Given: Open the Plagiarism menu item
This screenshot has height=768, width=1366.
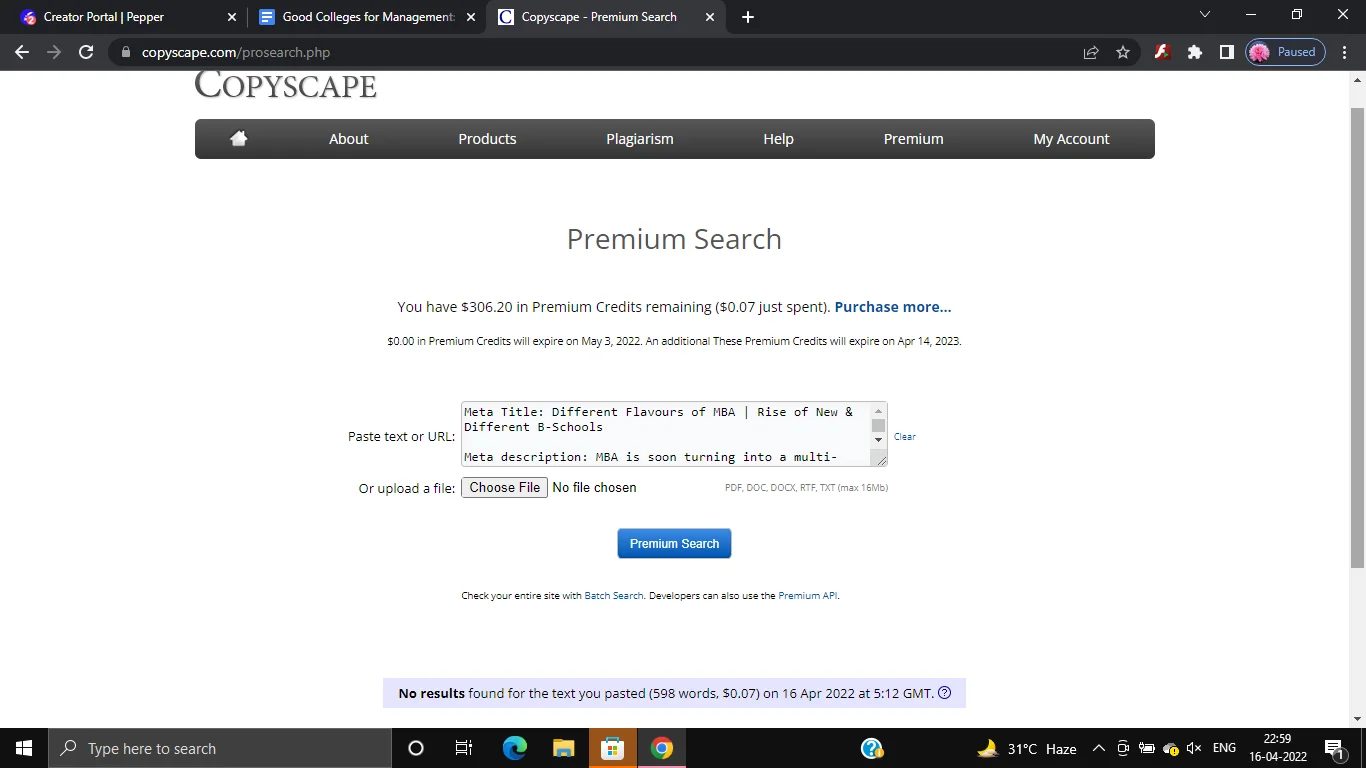Looking at the screenshot, I should click(639, 139).
